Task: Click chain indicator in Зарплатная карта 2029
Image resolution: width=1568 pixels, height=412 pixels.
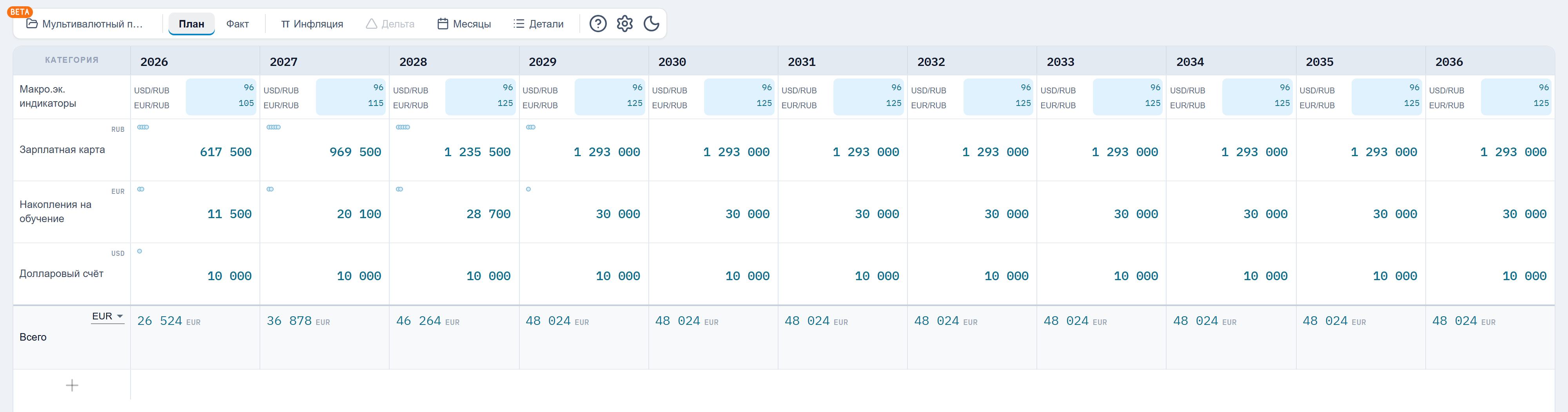Action: pos(531,128)
